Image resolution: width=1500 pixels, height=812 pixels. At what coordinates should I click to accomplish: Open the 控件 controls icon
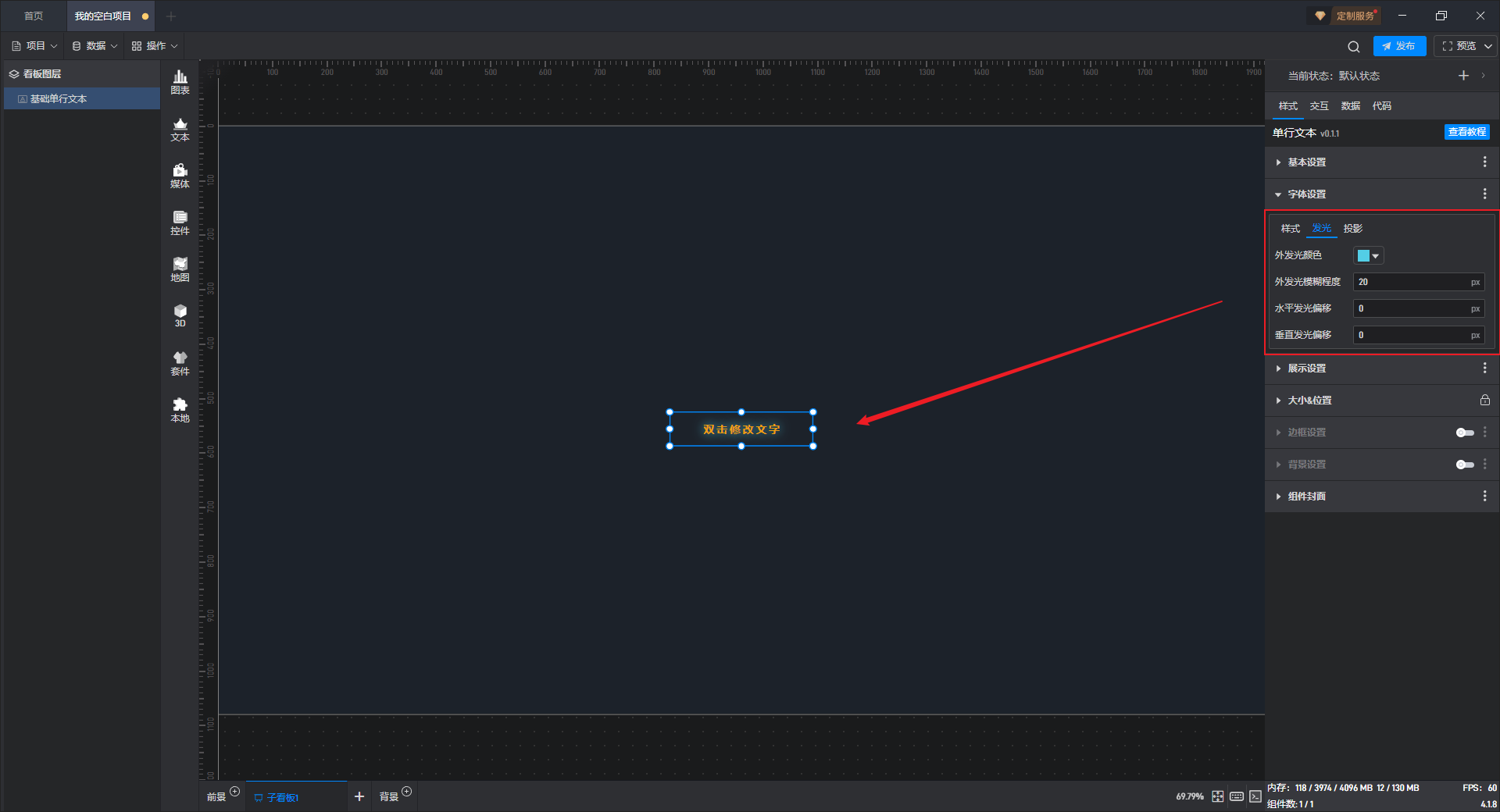click(180, 223)
